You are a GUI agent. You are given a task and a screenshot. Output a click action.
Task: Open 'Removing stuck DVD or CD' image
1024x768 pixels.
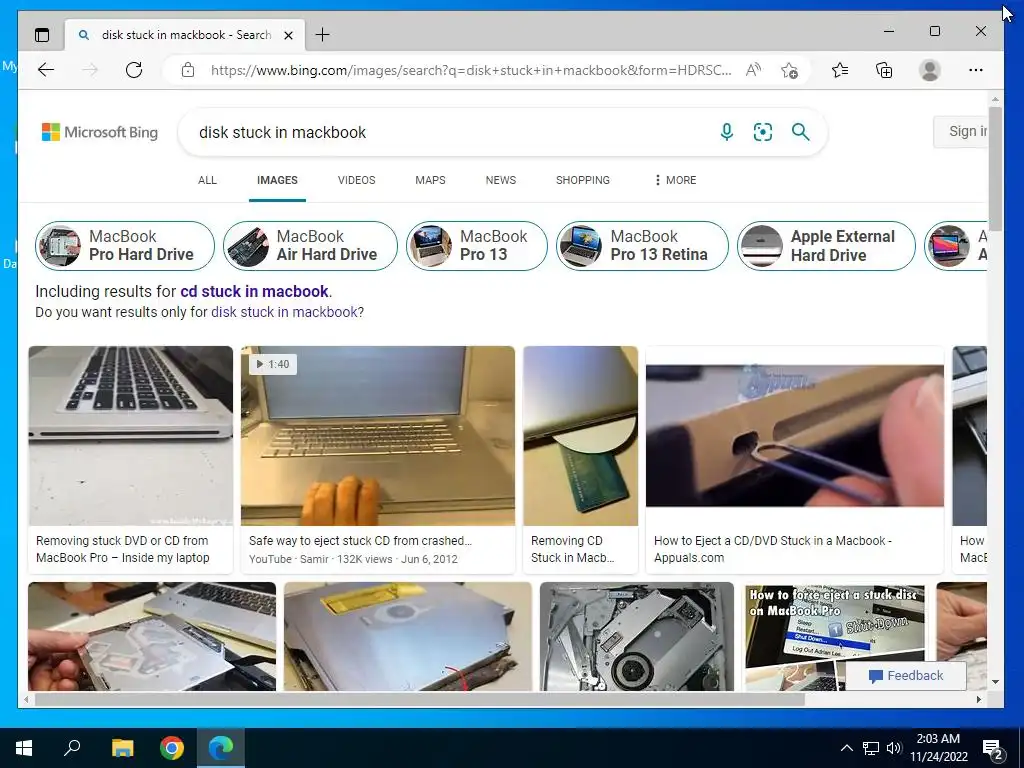pyautogui.click(x=131, y=436)
